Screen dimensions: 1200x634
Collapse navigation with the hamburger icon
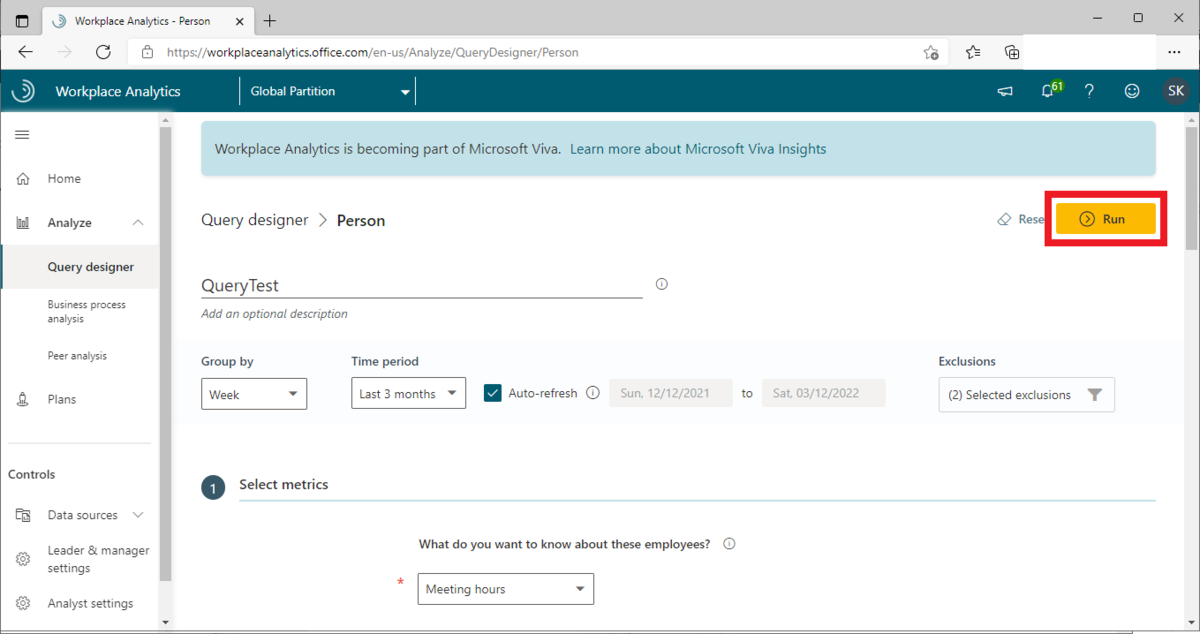[x=22, y=135]
